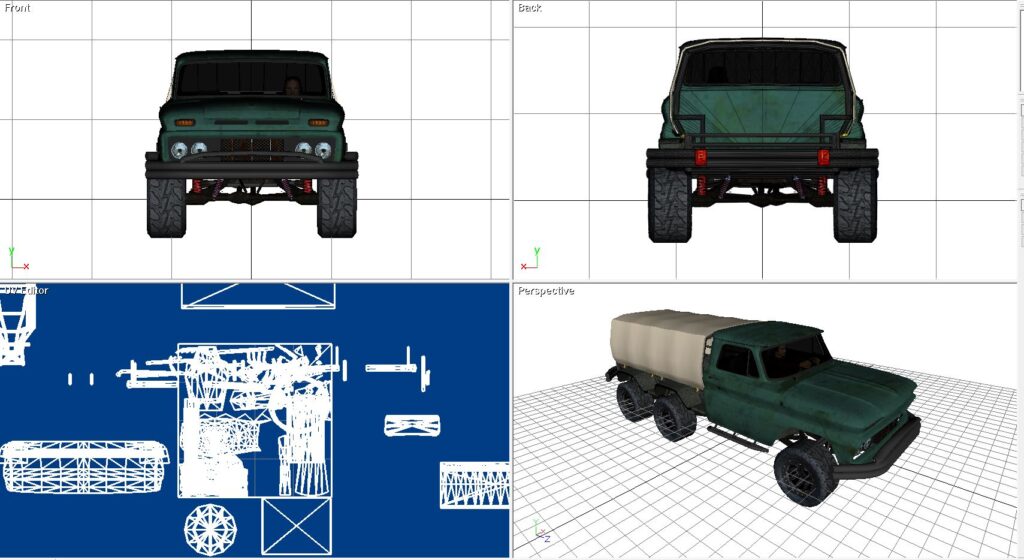
Task: Click the axis gizmo in Back view
Action: click(530, 258)
